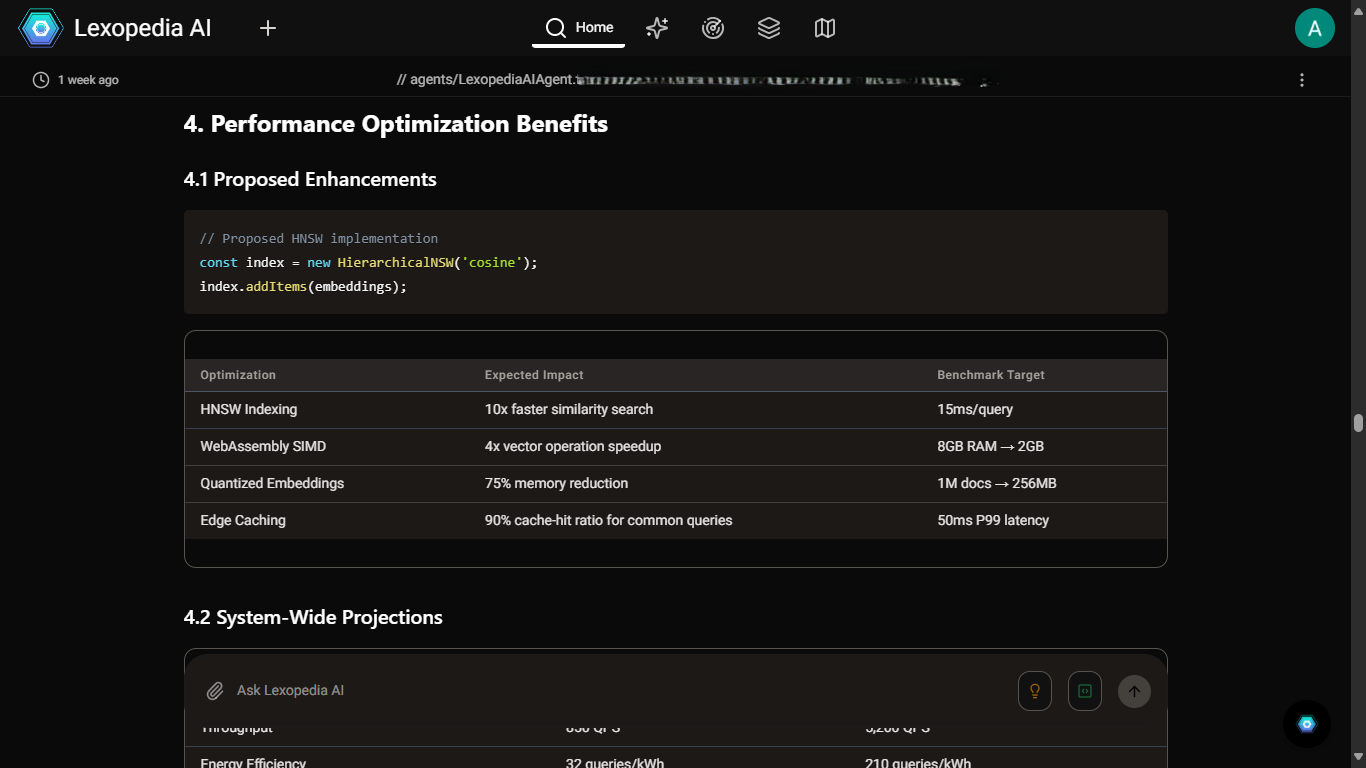Click '4. Performance Optimization Benefits' heading

coord(396,124)
